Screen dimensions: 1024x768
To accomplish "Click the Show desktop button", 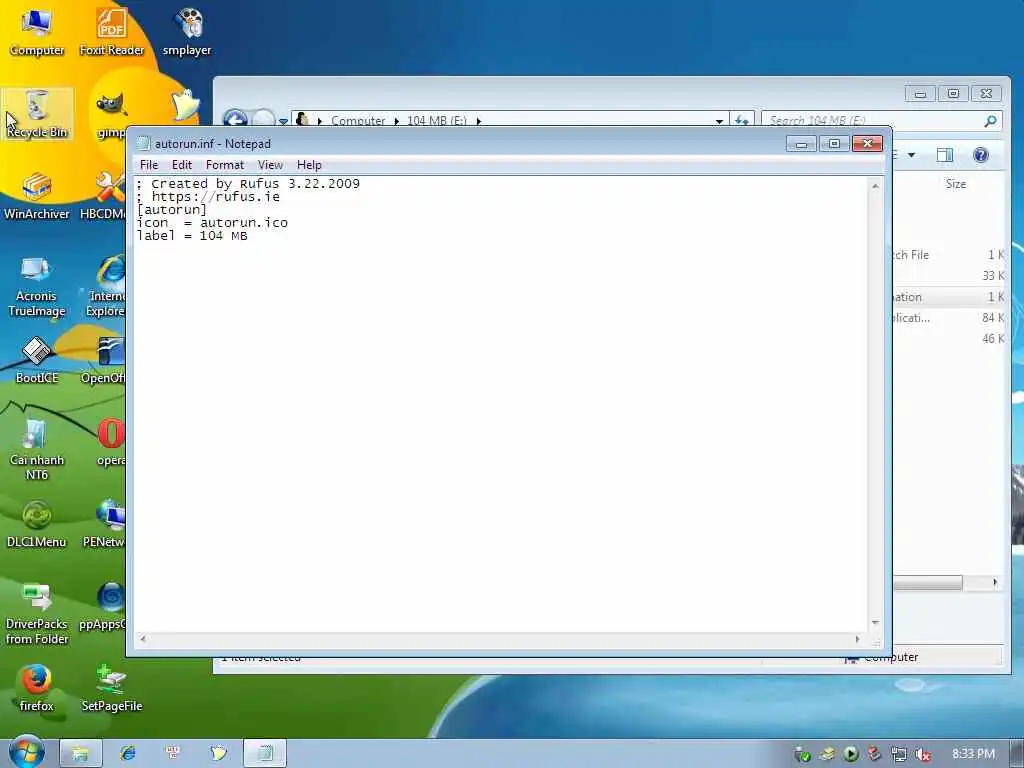I will tap(1017, 754).
